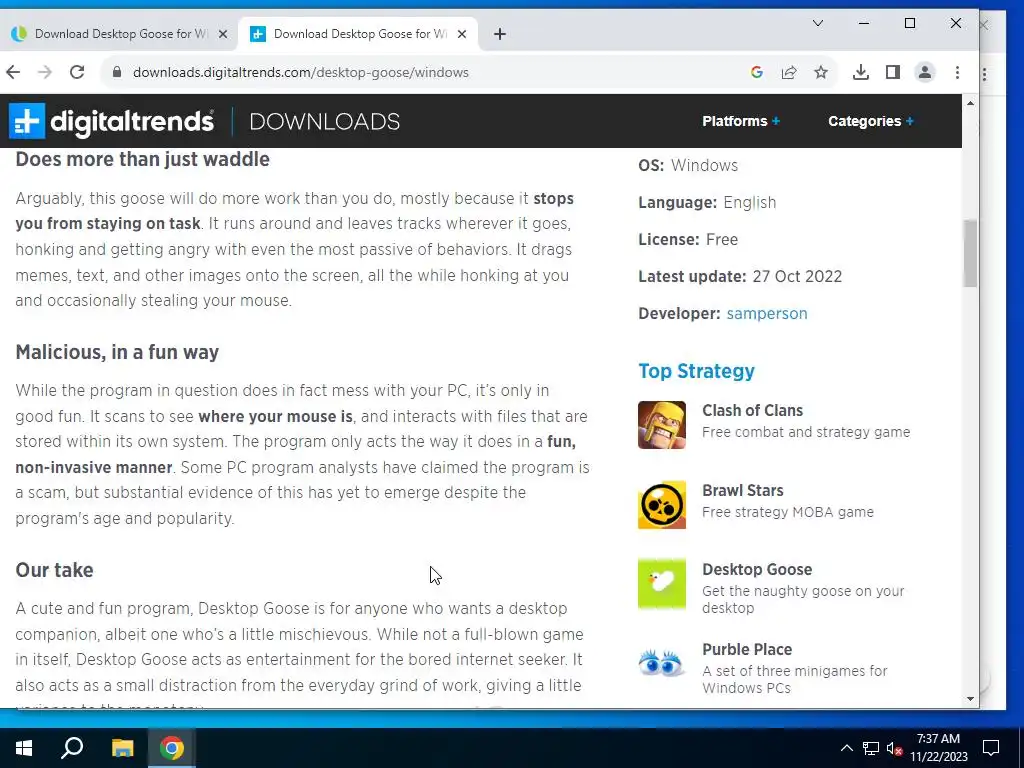Click the 'Our take' heading
This screenshot has width=1024, height=768.
click(54, 570)
